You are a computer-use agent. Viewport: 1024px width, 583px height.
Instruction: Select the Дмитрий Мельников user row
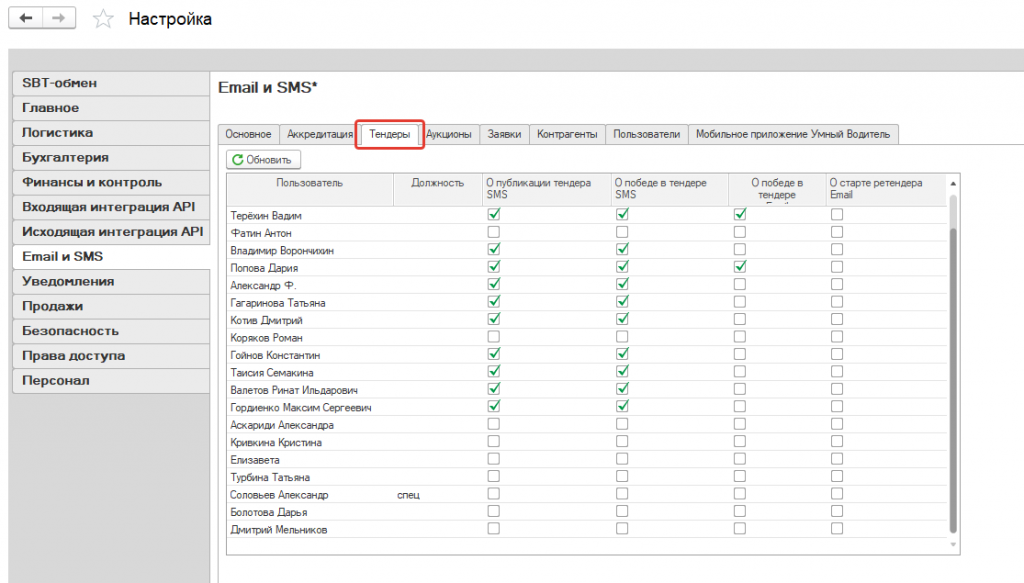pyautogui.click(x=587, y=529)
